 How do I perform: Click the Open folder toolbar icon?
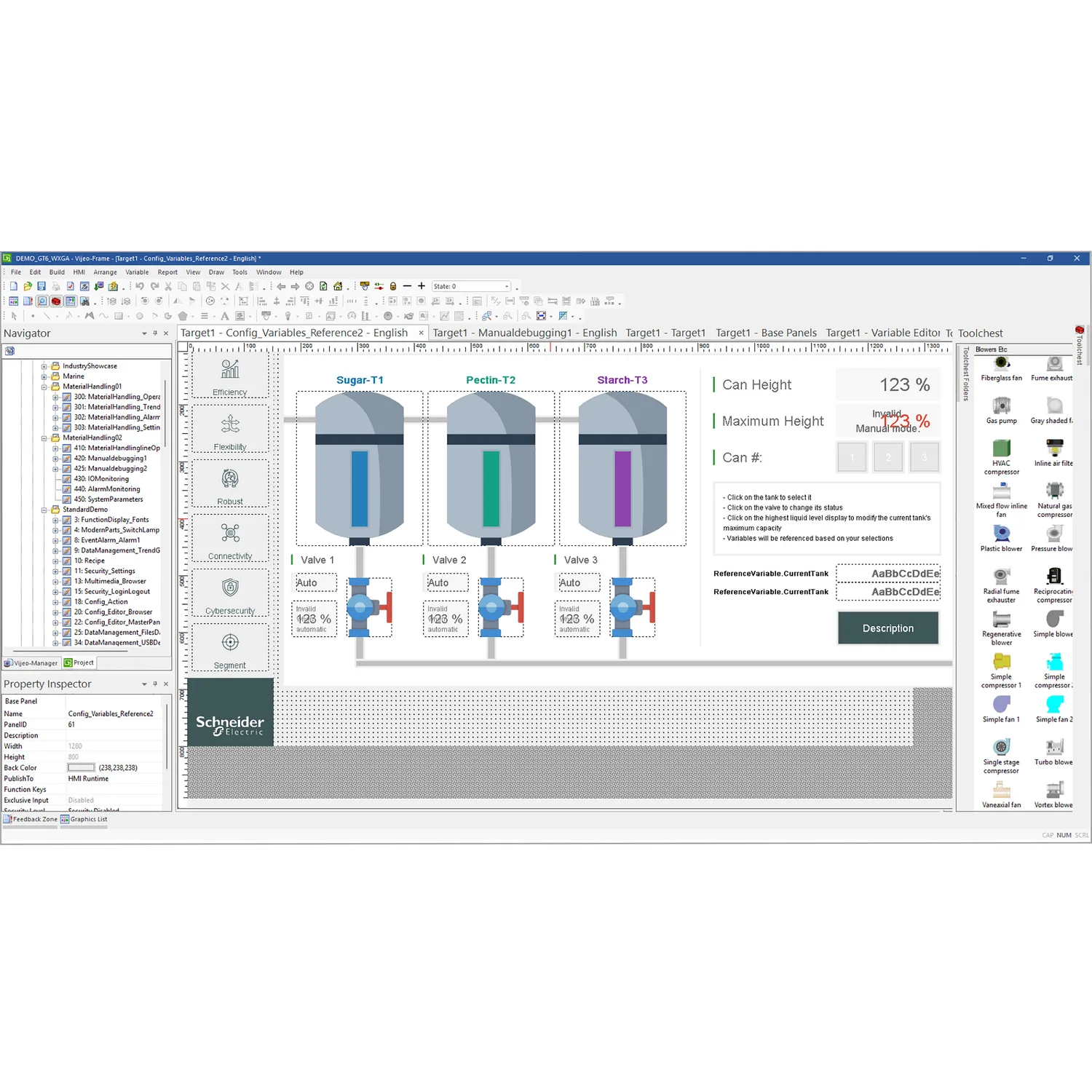pyautogui.click(x=27, y=286)
